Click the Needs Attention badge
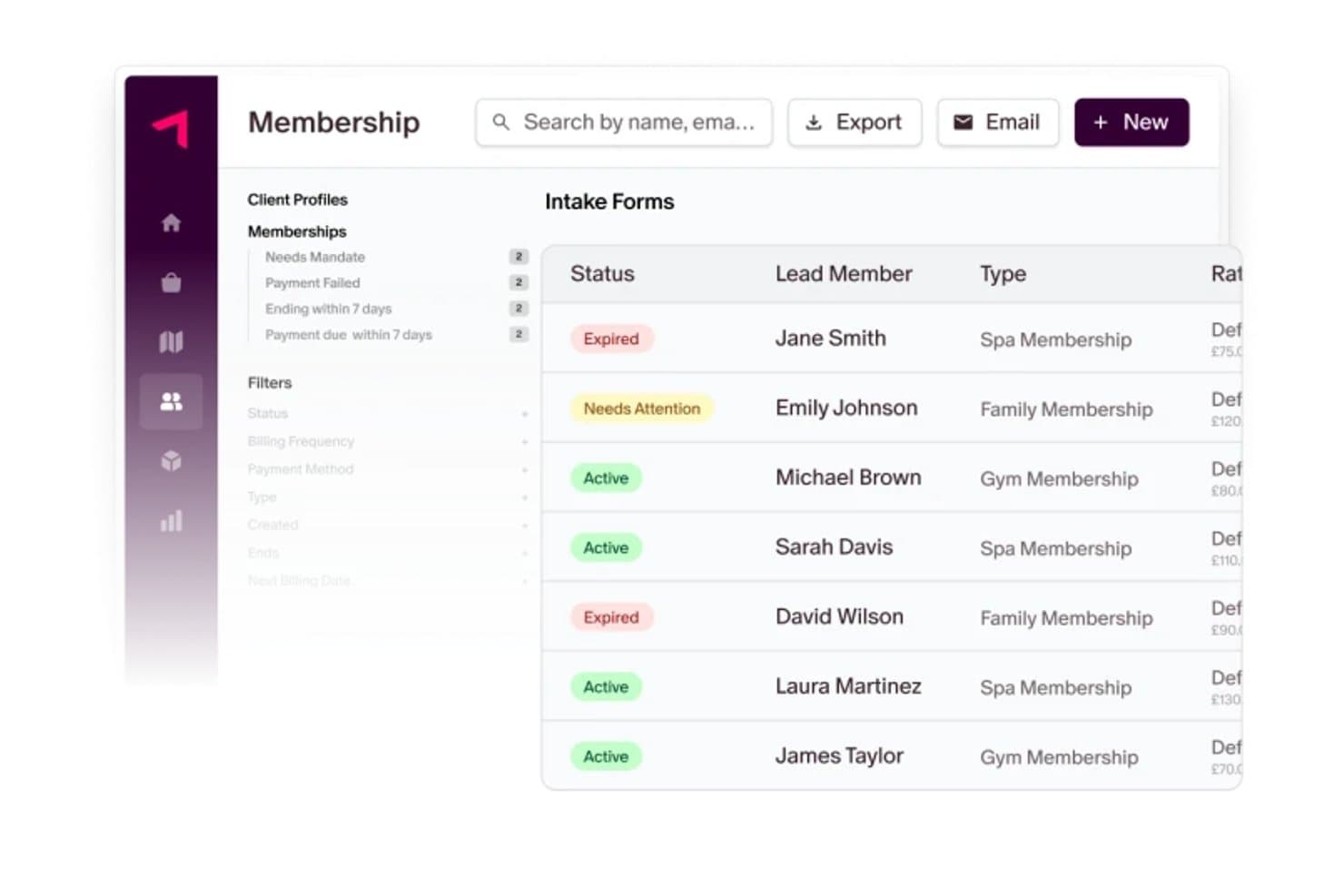Viewport: 1344px width, 896px height. [x=642, y=409]
